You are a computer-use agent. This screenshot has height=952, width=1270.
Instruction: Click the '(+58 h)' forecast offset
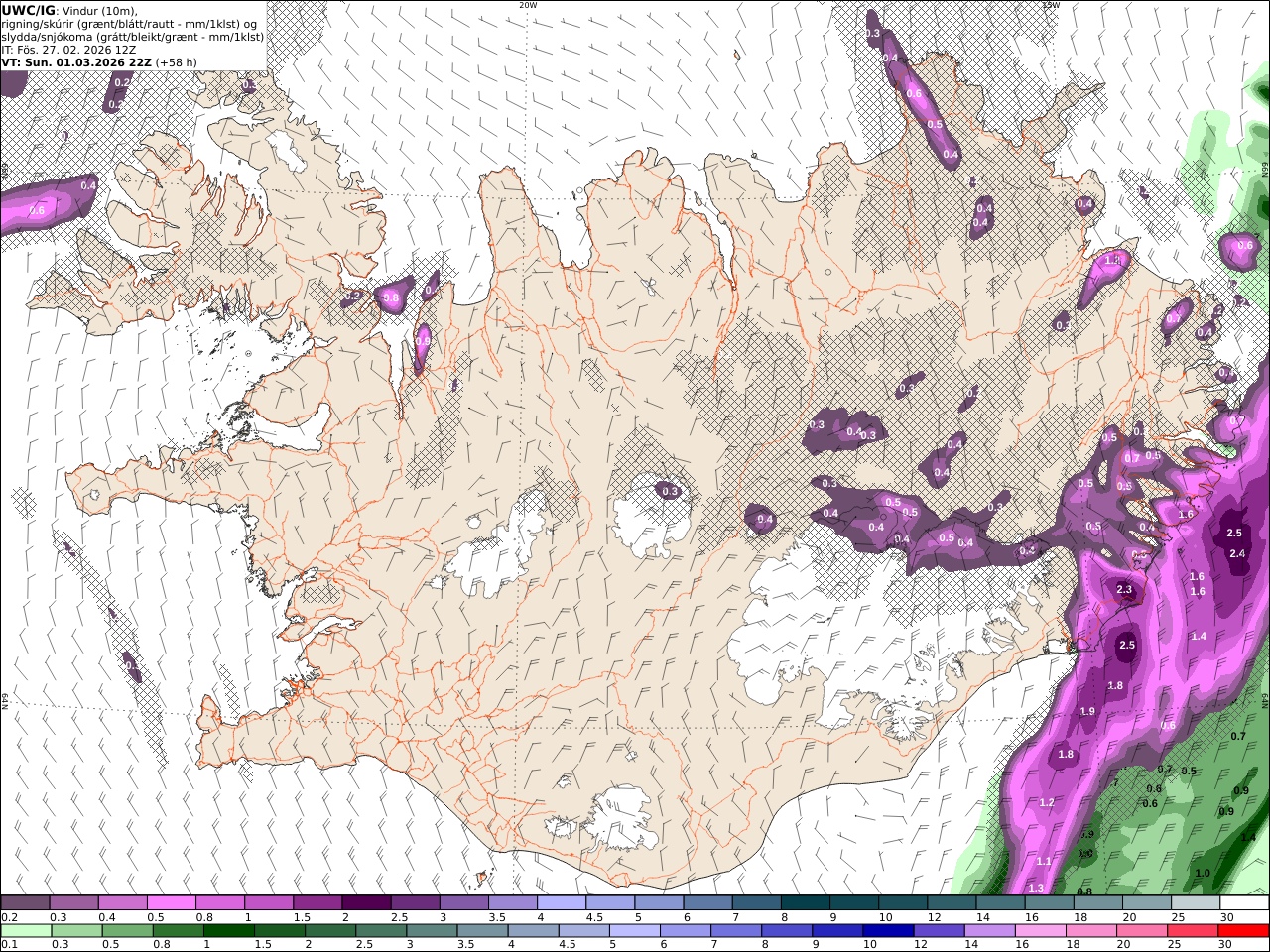177,61
